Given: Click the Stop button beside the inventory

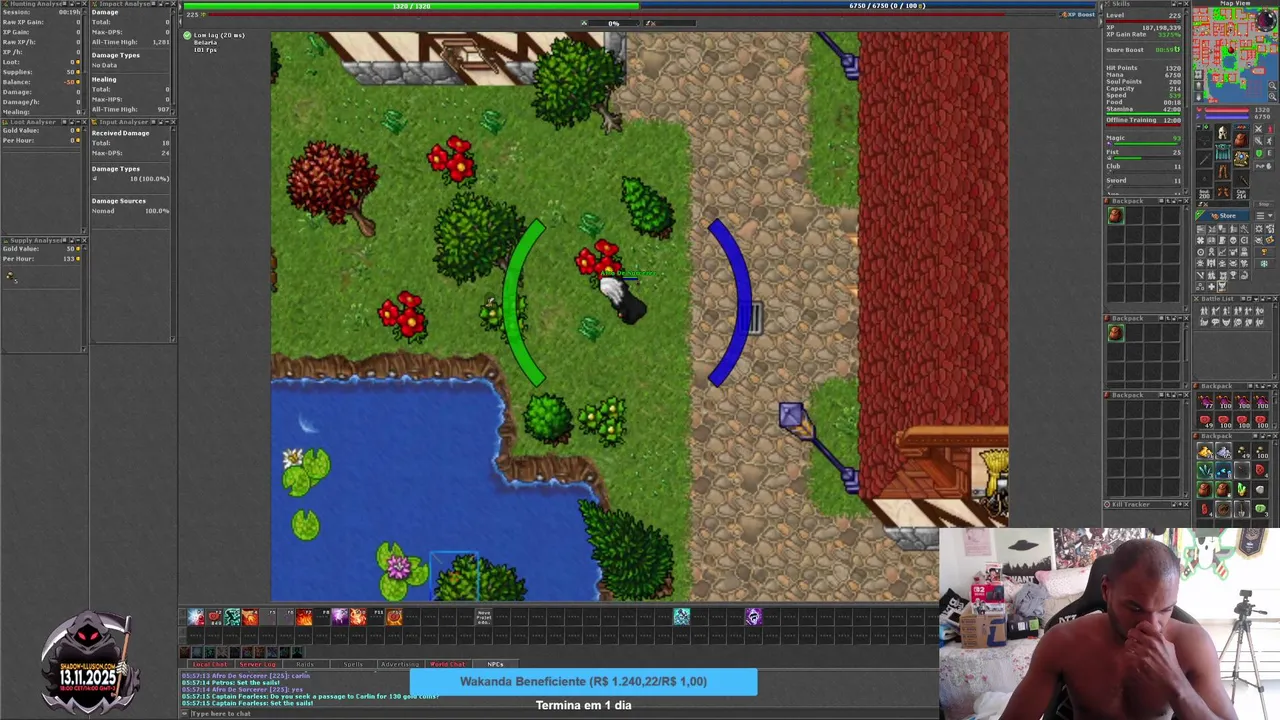Looking at the screenshot, I should 1264,205.
